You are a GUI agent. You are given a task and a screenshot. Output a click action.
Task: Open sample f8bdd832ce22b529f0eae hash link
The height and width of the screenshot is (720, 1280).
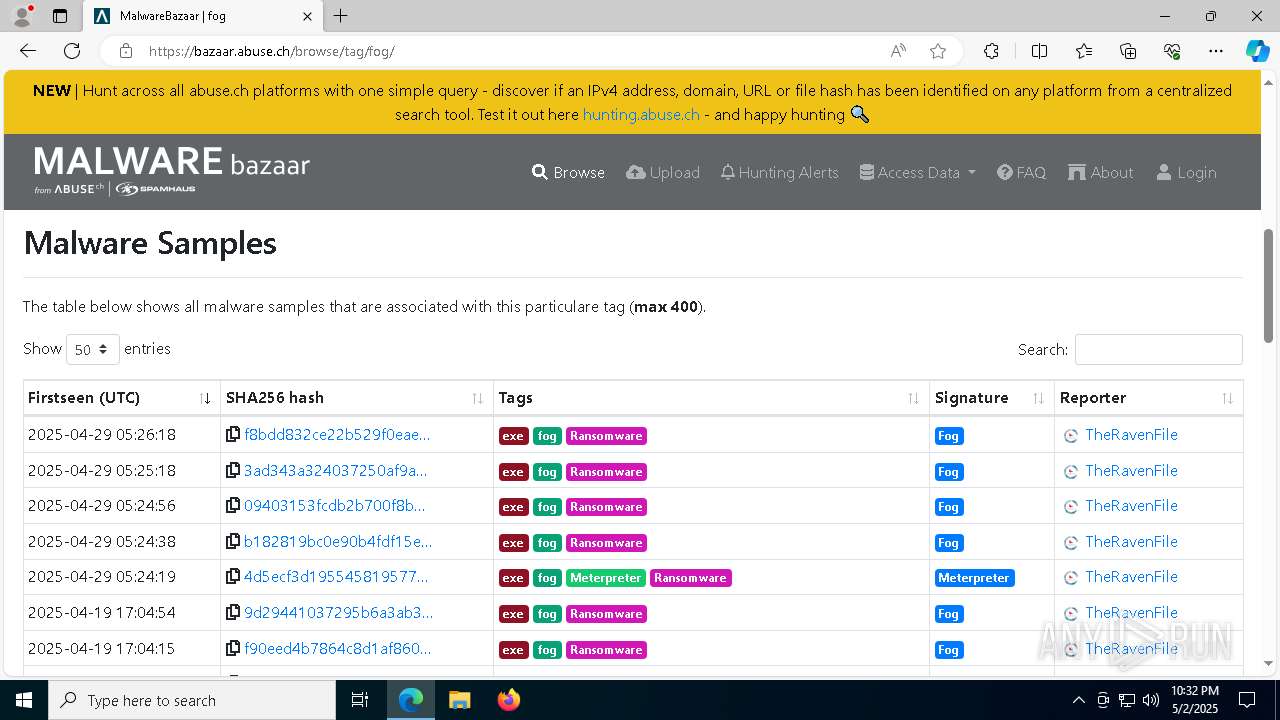(337, 435)
